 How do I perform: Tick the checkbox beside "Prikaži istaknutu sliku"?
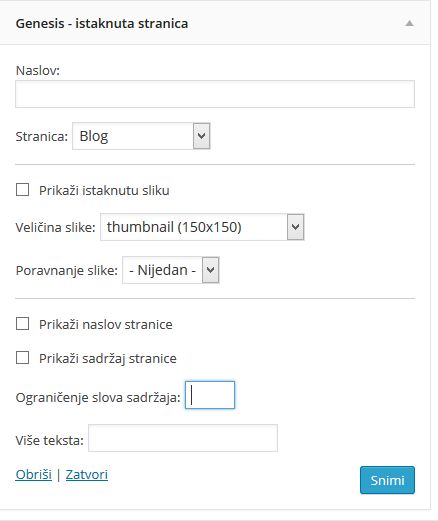tap(22, 190)
